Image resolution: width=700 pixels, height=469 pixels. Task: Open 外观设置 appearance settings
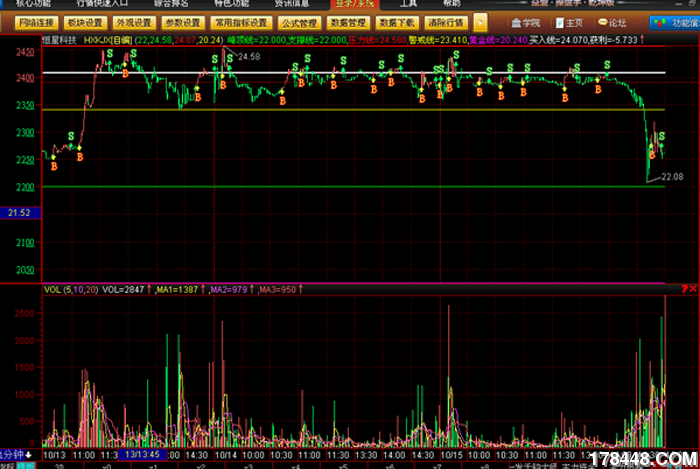(x=133, y=21)
